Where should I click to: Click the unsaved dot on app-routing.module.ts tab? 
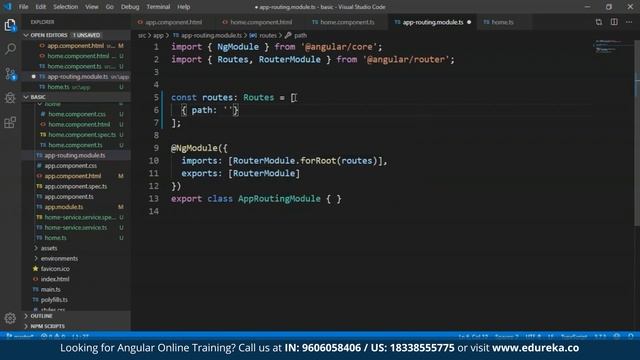point(469,22)
